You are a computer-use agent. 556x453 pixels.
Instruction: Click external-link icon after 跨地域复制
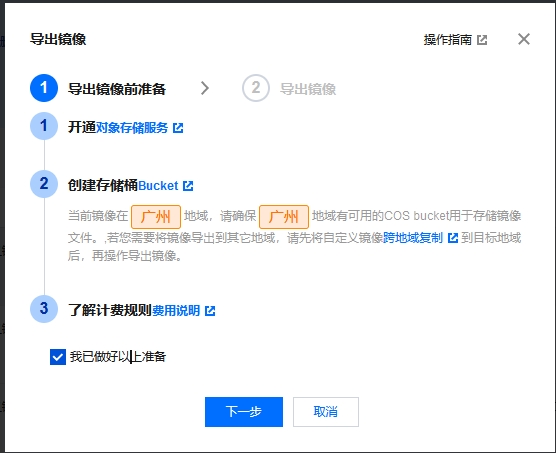pyautogui.click(x=453, y=238)
